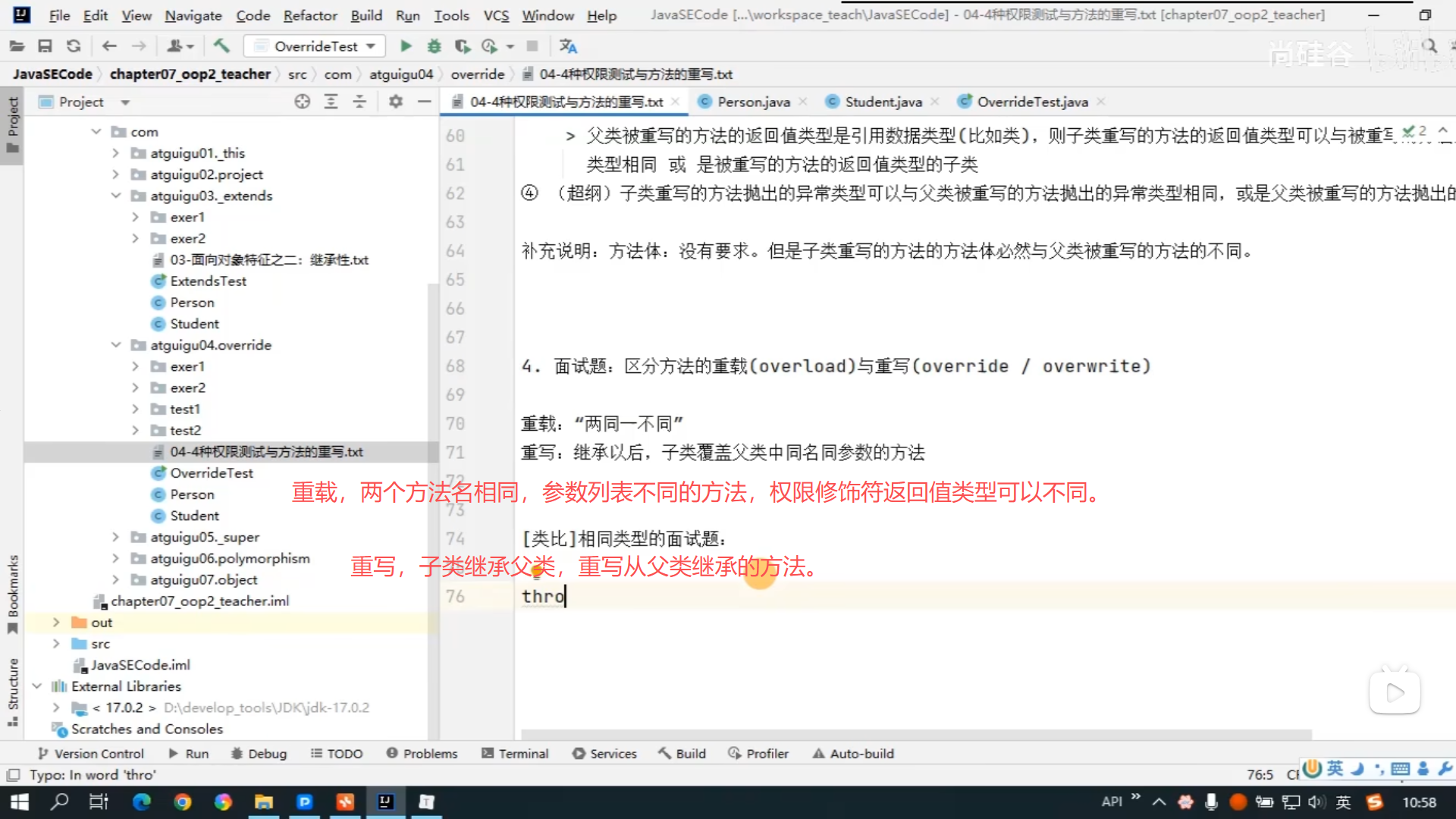1456x819 pixels.
Task: Toggle the Bookmarks tool window
Action: 12,594
